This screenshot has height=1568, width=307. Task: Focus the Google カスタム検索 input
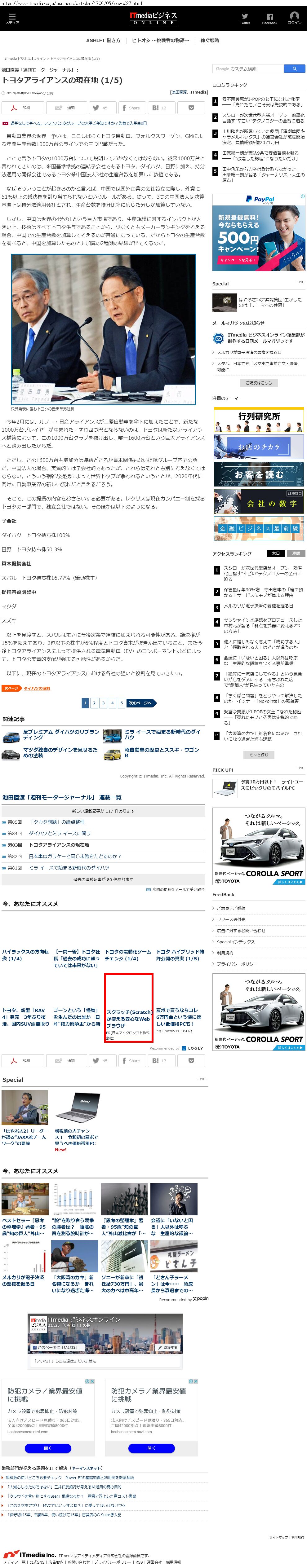point(248,69)
